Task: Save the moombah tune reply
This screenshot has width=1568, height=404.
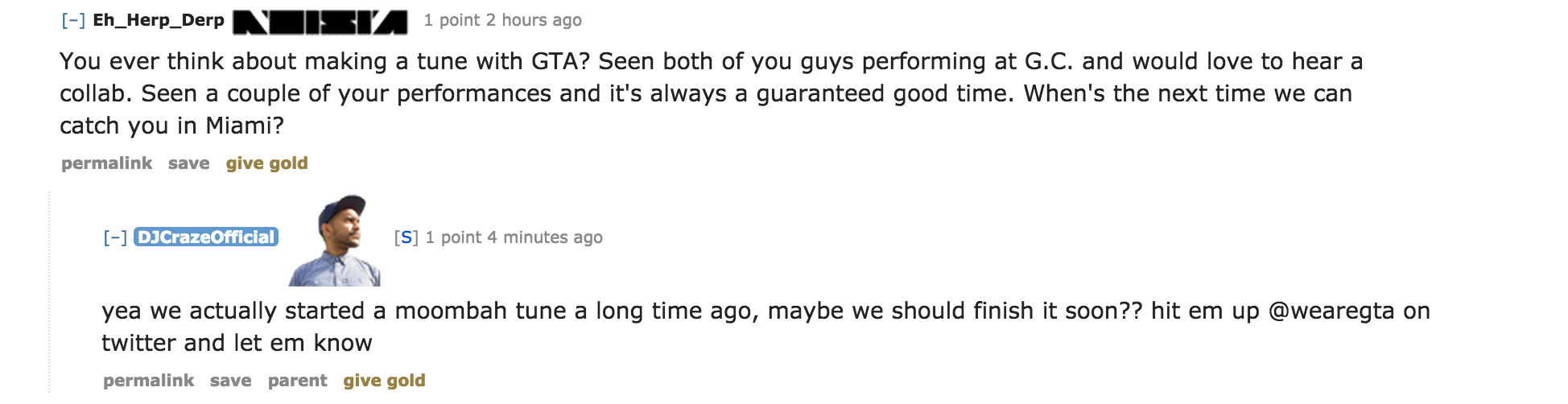Action: pos(230,381)
